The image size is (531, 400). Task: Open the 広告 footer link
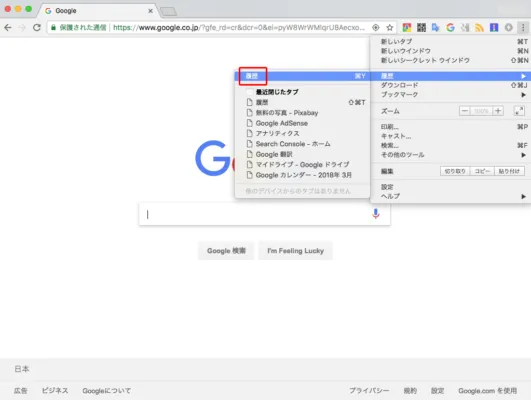(20, 391)
